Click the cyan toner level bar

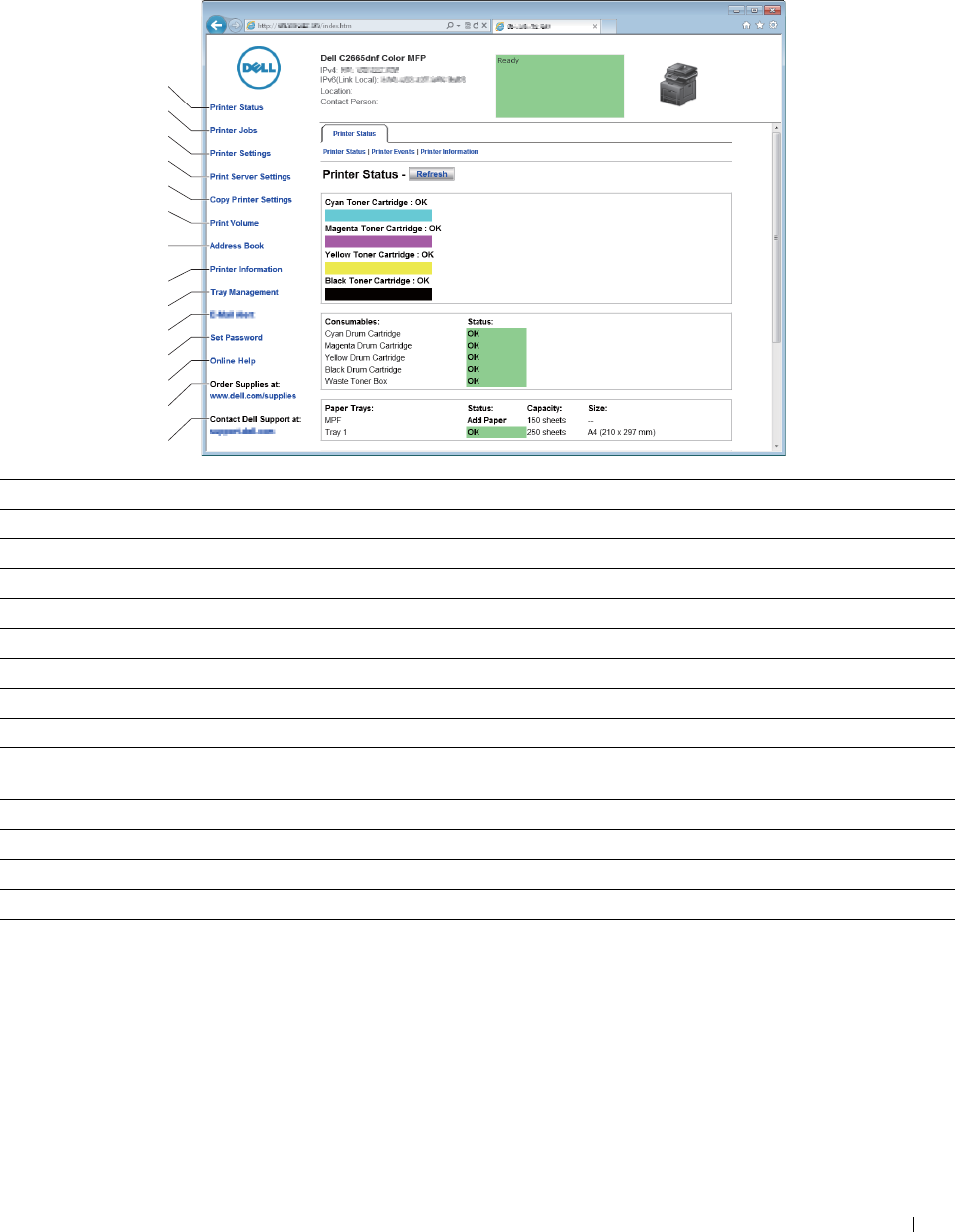point(378,215)
